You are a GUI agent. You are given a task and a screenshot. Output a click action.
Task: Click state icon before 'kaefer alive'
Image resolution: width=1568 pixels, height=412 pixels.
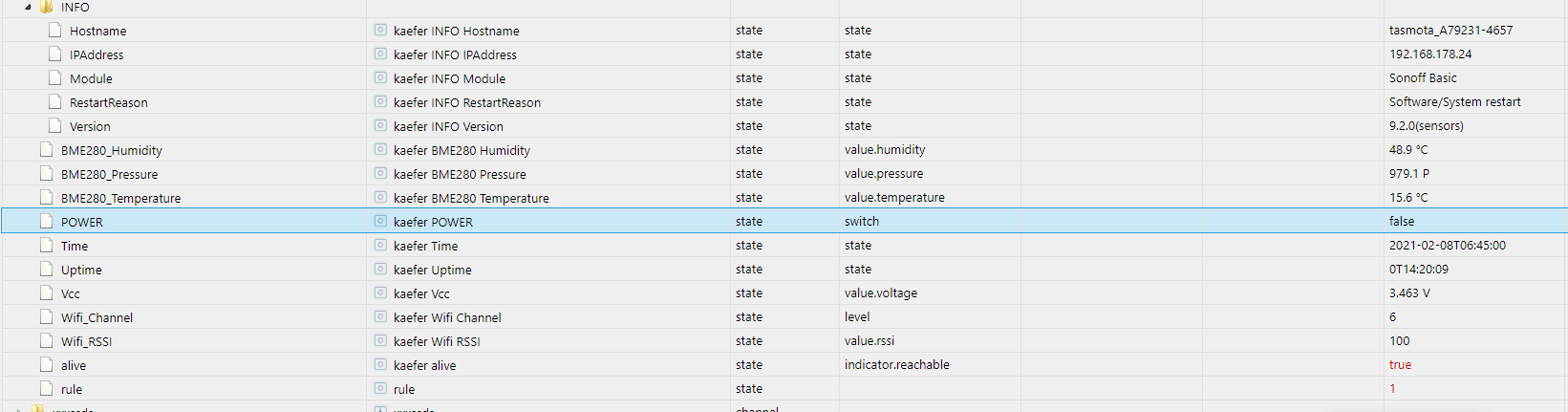click(380, 365)
